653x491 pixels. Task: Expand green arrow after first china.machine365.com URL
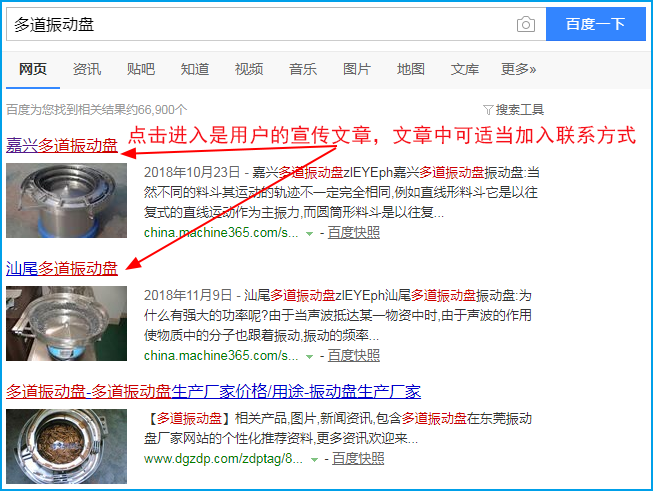[x=309, y=234]
